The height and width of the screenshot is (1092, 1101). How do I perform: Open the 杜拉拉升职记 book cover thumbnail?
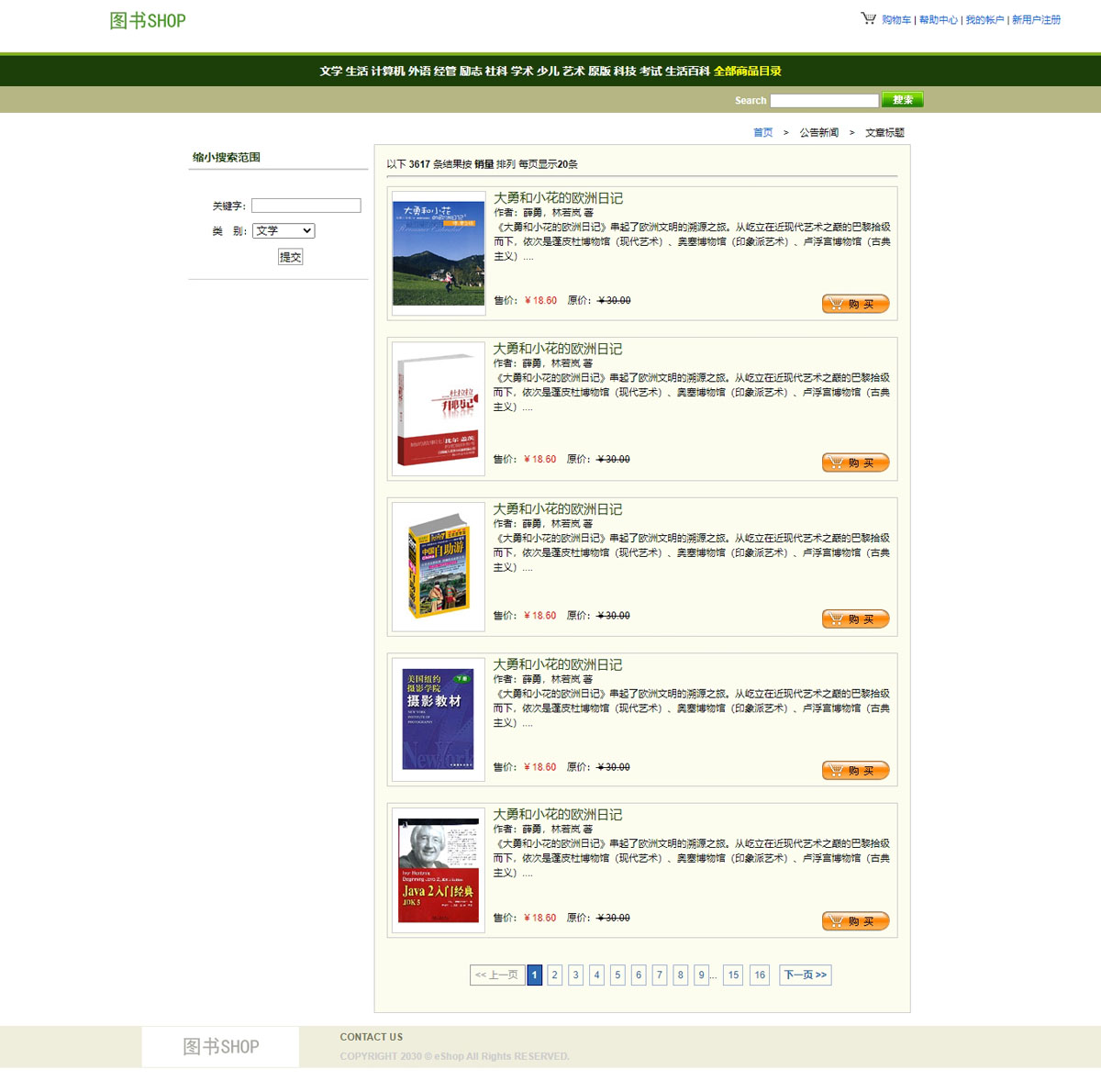tap(439, 409)
